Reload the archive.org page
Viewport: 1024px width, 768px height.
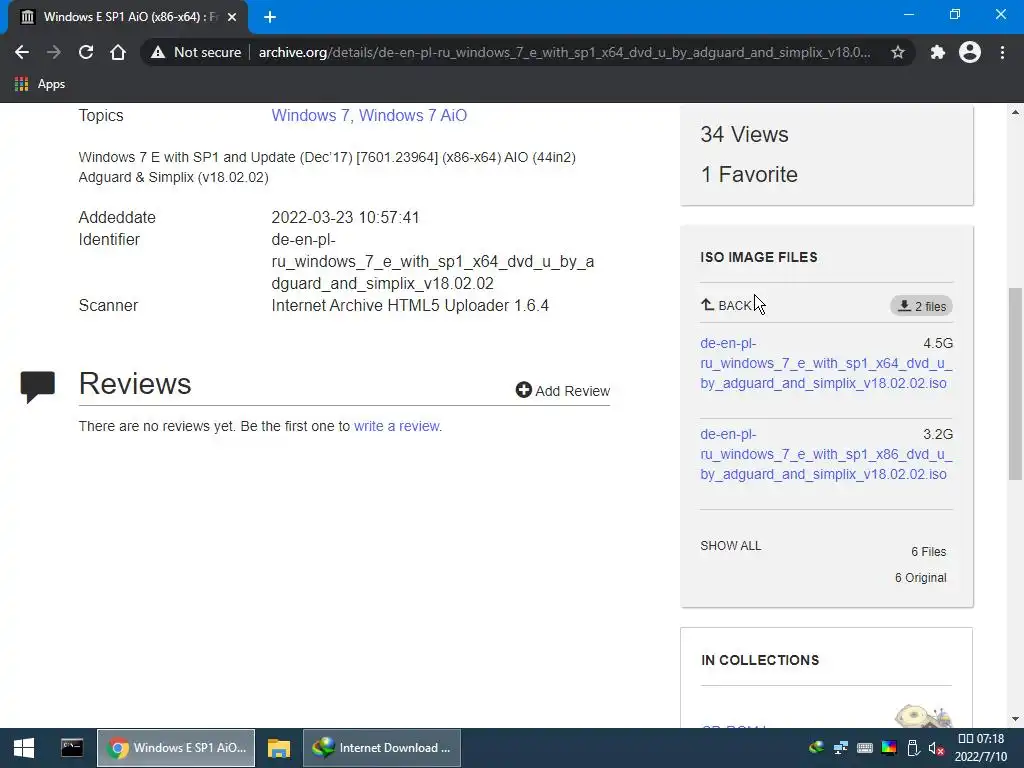[x=86, y=52]
